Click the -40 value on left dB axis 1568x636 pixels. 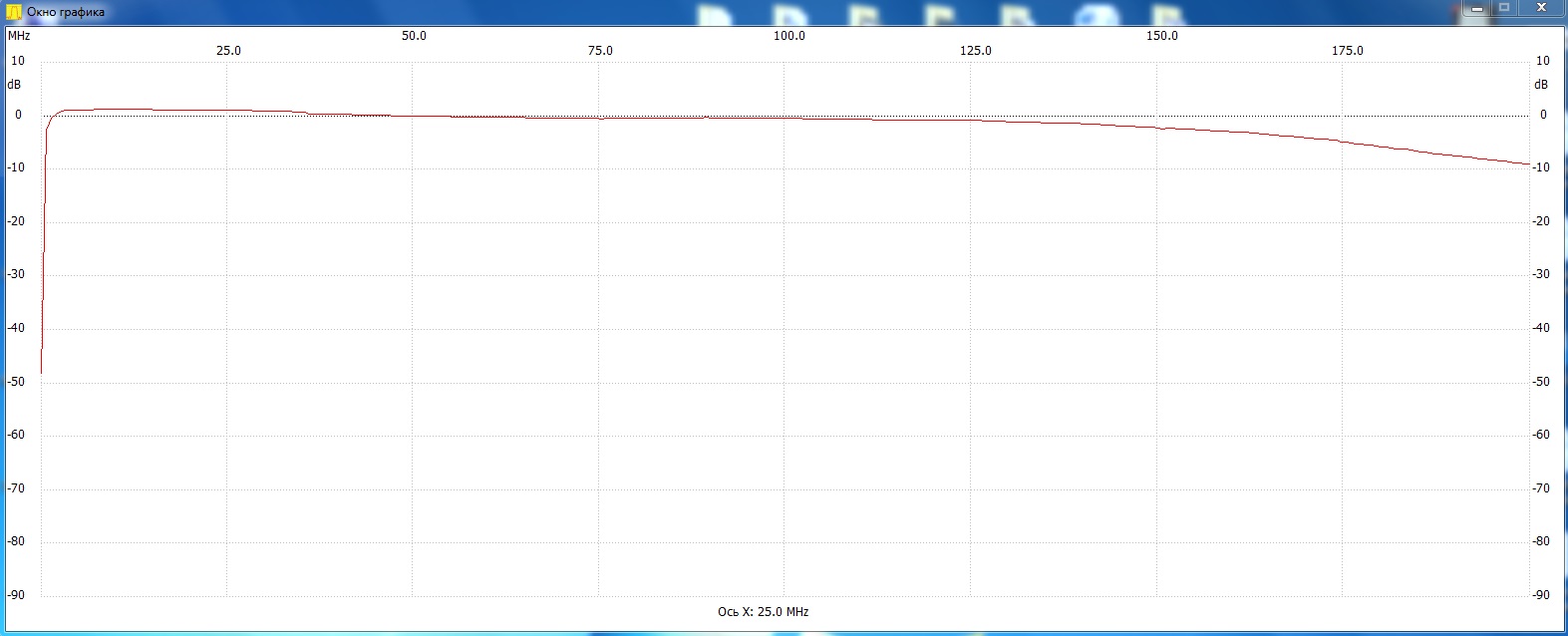coord(16,328)
